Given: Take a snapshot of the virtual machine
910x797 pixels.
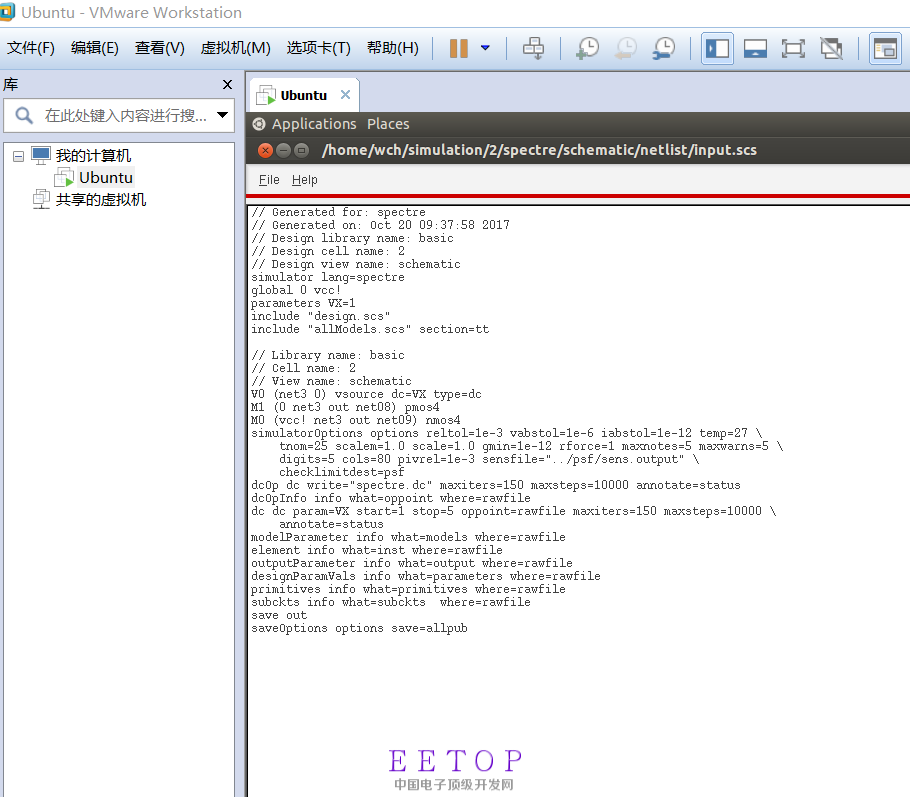Looking at the screenshot, I should [587, 48].
